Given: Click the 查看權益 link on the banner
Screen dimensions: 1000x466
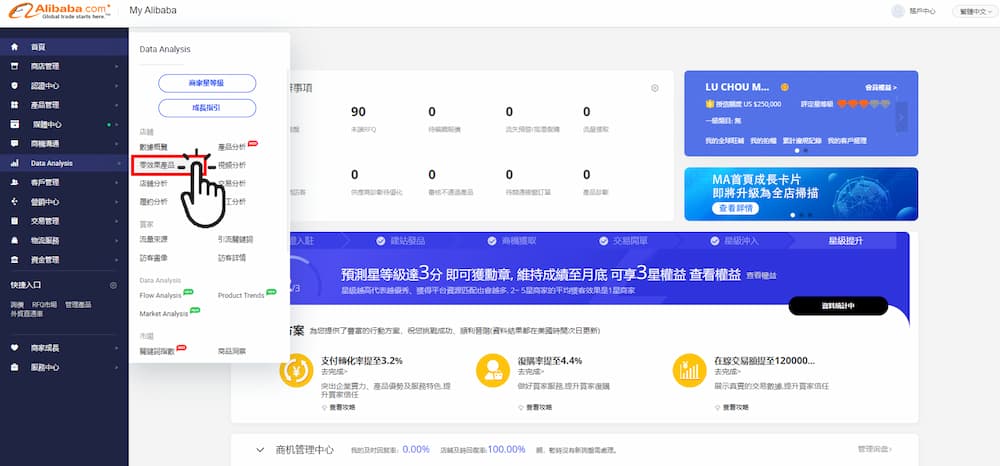Looking at the screenshot, I should click(x=761, y=276).
